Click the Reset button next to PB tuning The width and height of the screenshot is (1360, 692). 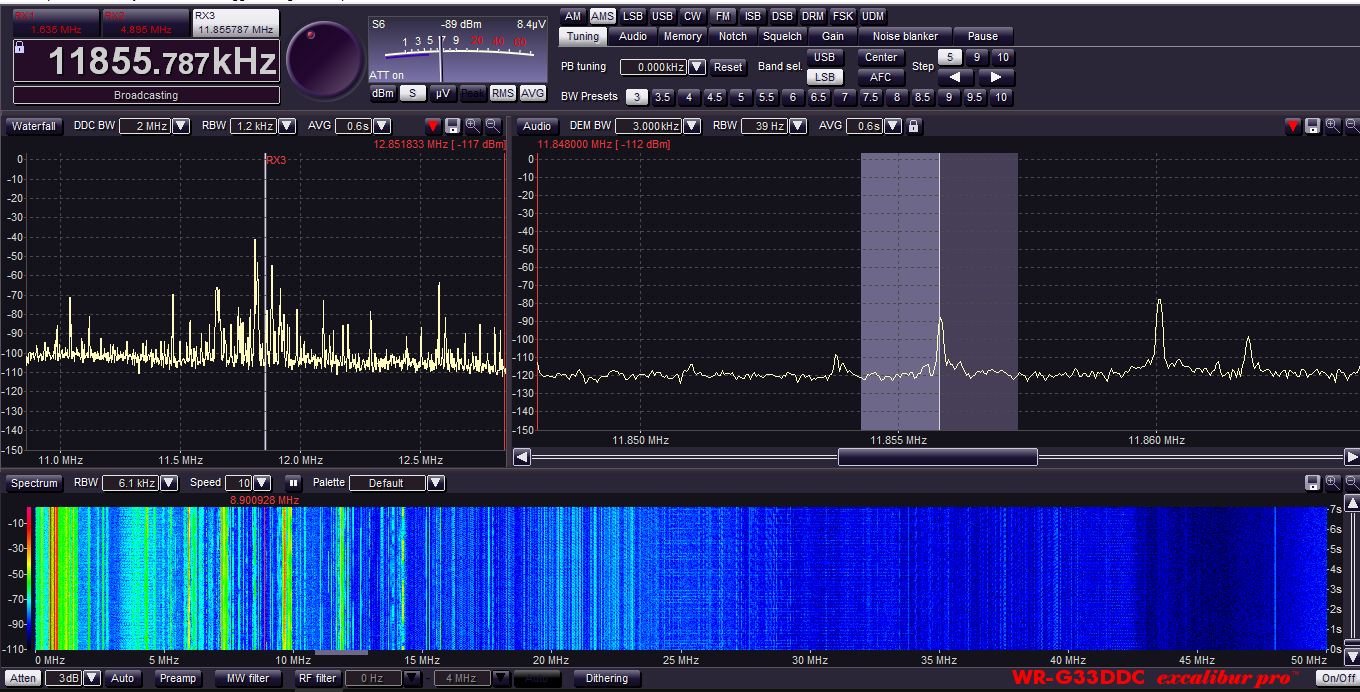728,66
